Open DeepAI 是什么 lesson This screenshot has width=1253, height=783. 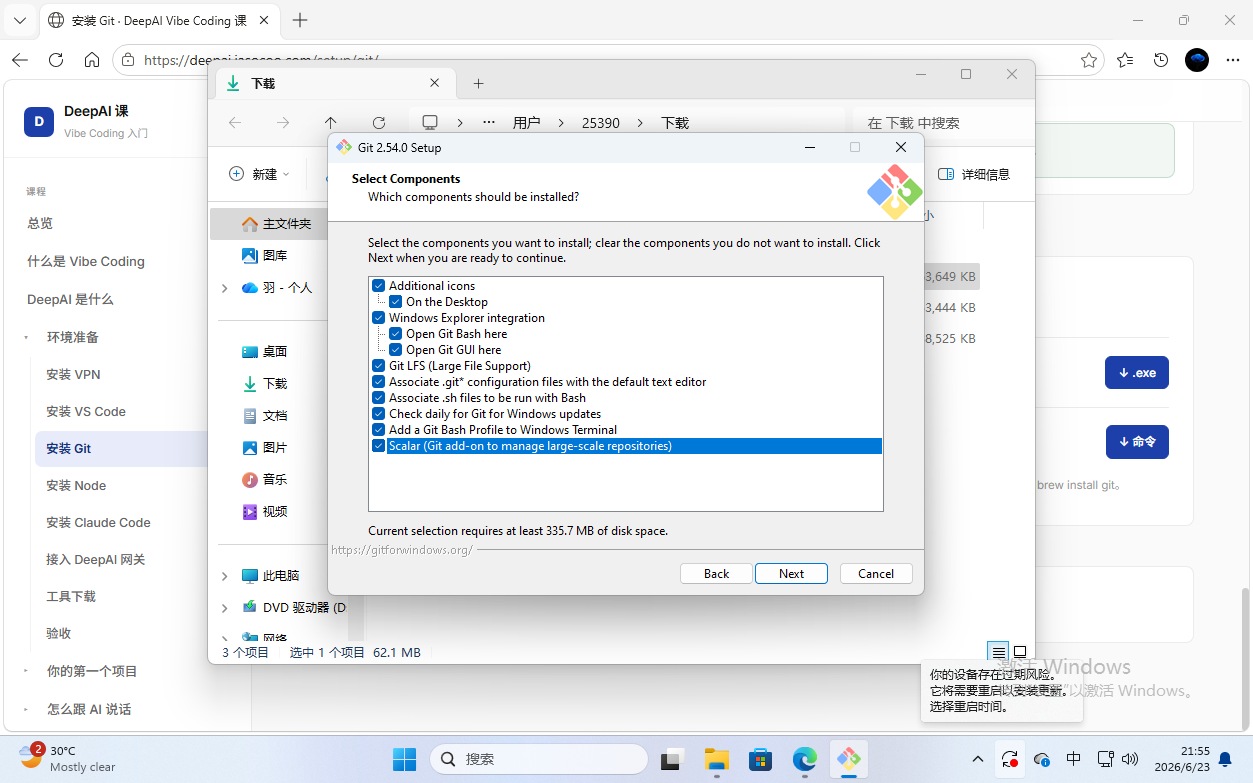(x=70, y=300)
